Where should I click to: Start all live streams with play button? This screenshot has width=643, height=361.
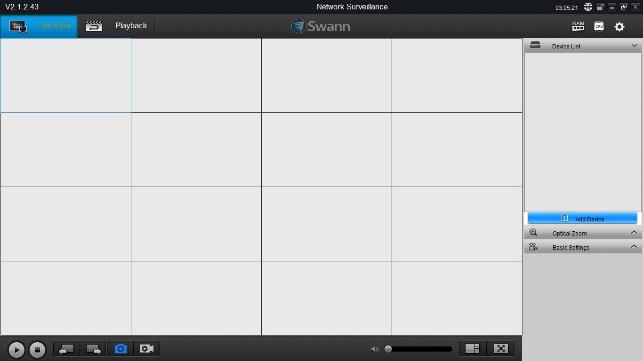pos(16,350)
